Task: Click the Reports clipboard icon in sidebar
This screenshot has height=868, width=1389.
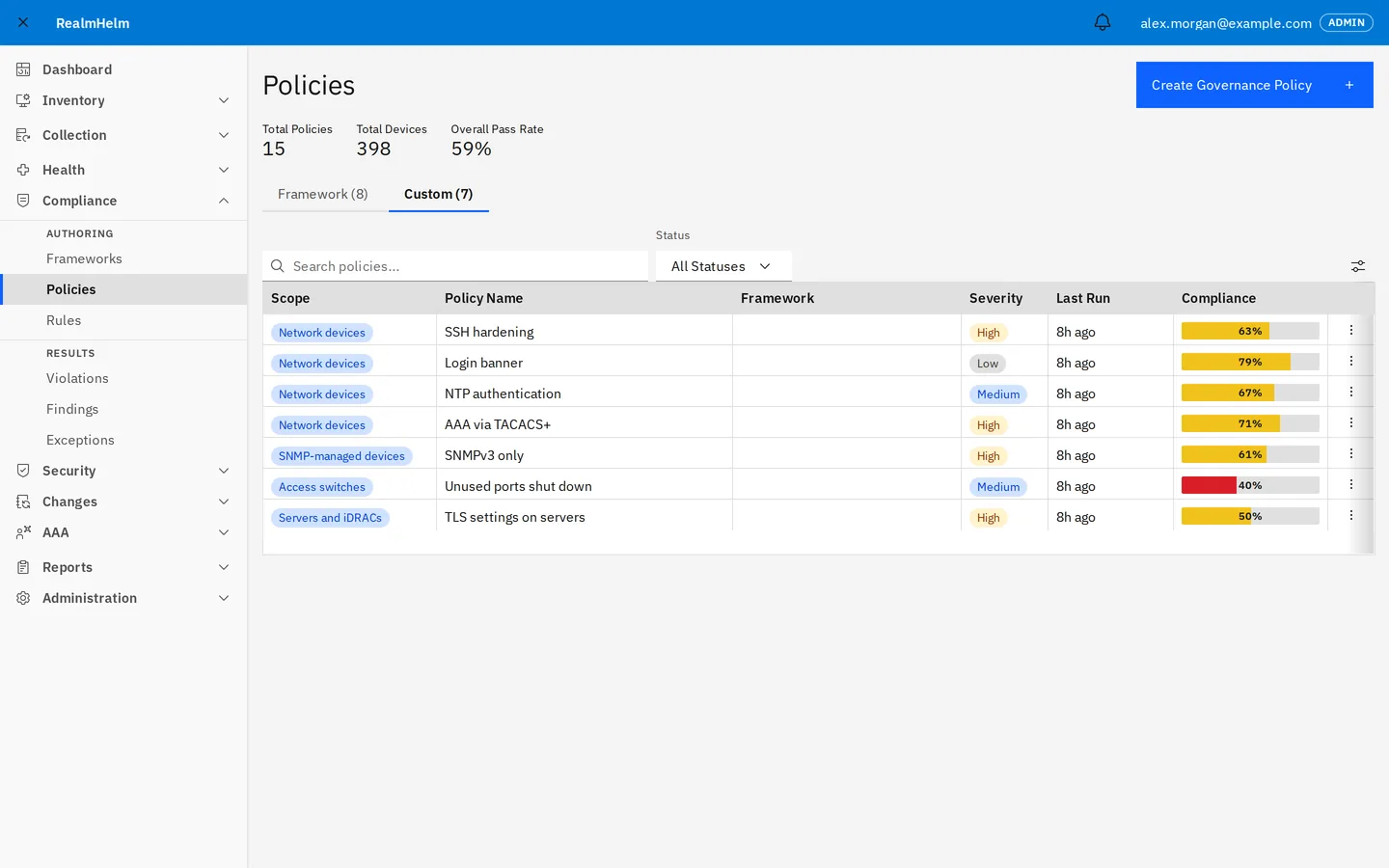Action: [x=23, y=567]
